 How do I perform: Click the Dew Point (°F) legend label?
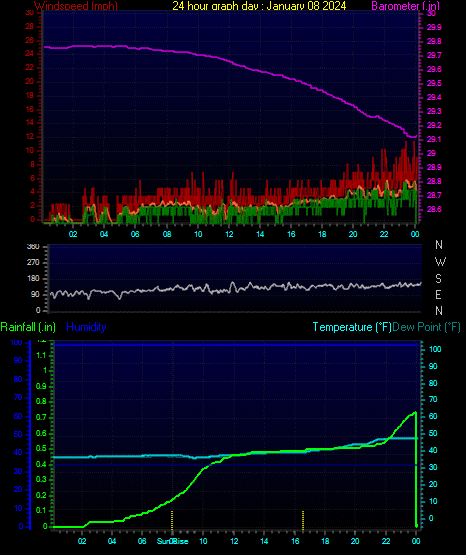coord(427,327)
